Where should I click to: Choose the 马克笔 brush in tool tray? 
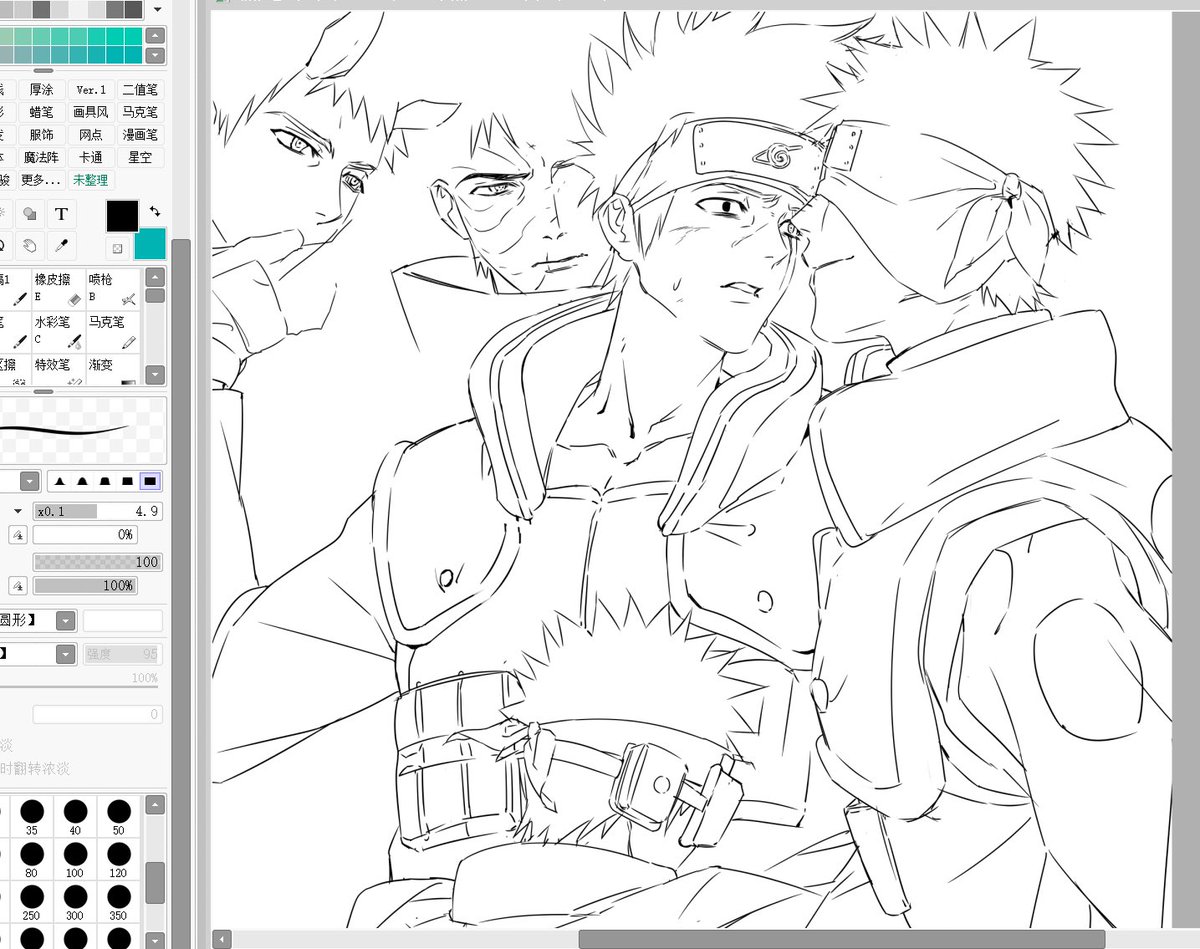click(112, 332)
